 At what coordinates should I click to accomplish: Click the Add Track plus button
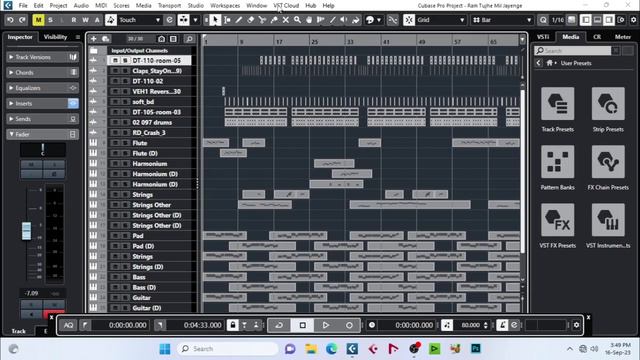(x=93, y=39)
